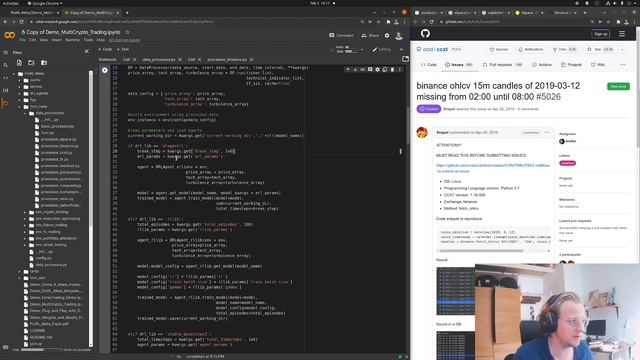Open the GitHub Issues tab
This screenshot has height=360, width=640.
point(458,64)
